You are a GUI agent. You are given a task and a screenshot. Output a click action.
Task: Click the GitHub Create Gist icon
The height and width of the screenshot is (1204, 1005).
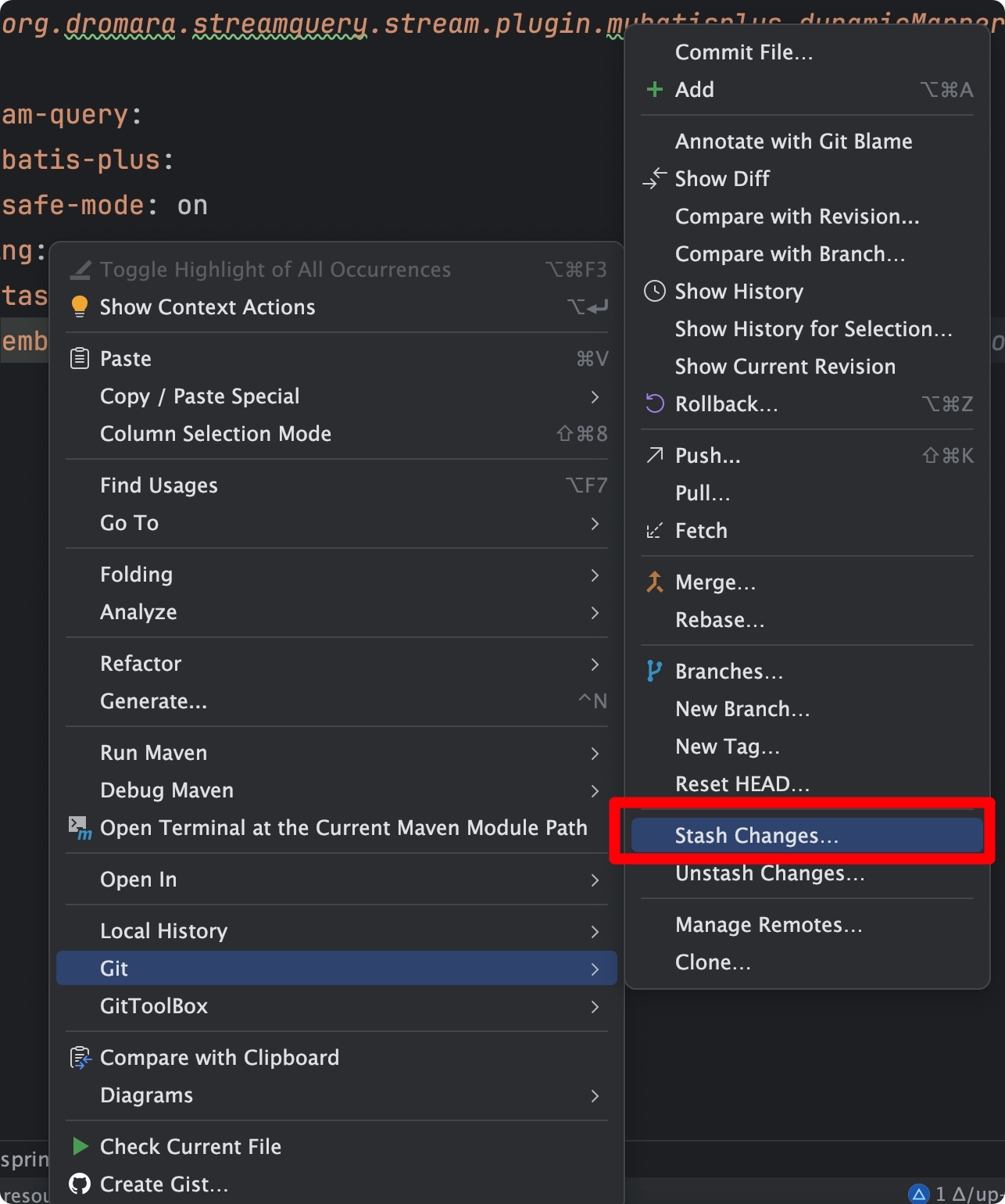click(80, 1184)
